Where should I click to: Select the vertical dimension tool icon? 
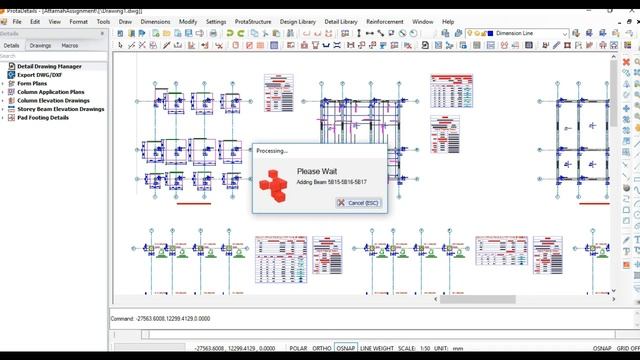tap(359, 33)
